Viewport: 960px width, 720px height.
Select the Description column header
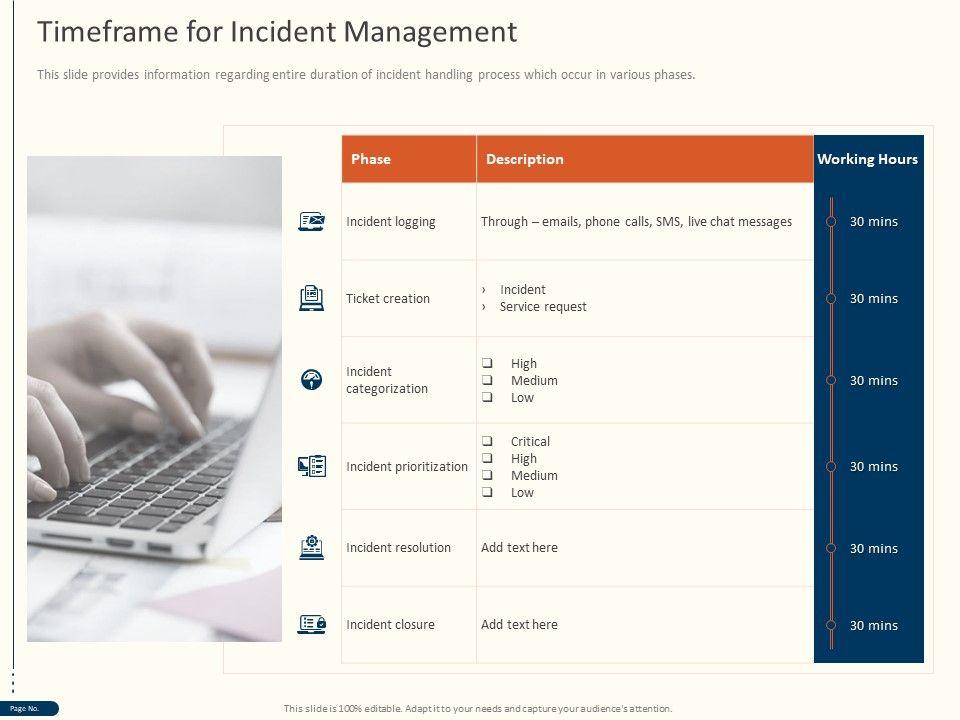(645, 159)
